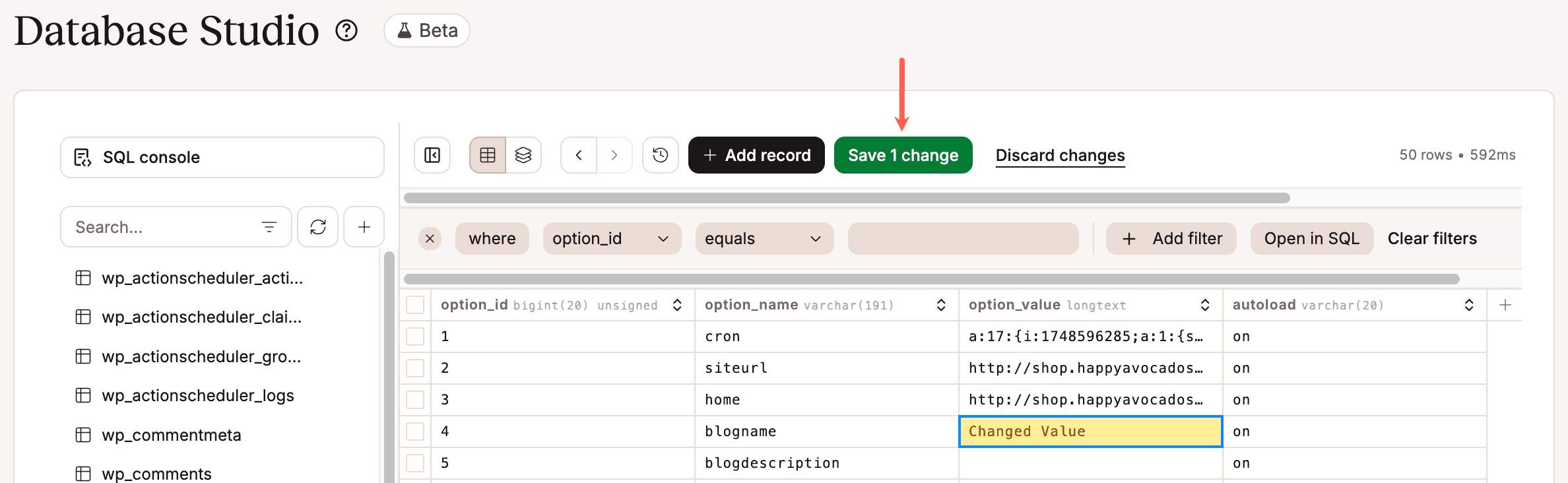The image size is (1568, 483).
Task: Click Open in SQL
Action: tap(1312, 238)
